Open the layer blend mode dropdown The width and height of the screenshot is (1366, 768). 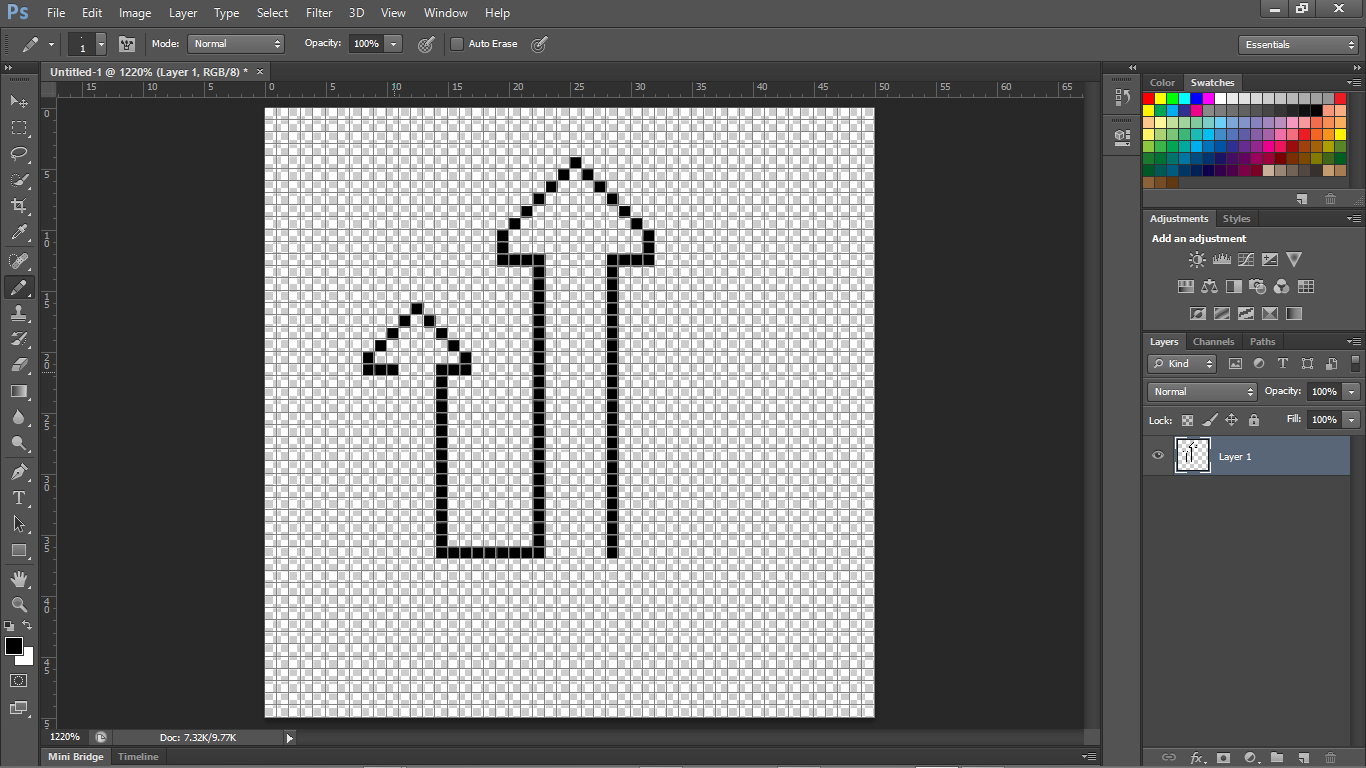pos(1202,392)
